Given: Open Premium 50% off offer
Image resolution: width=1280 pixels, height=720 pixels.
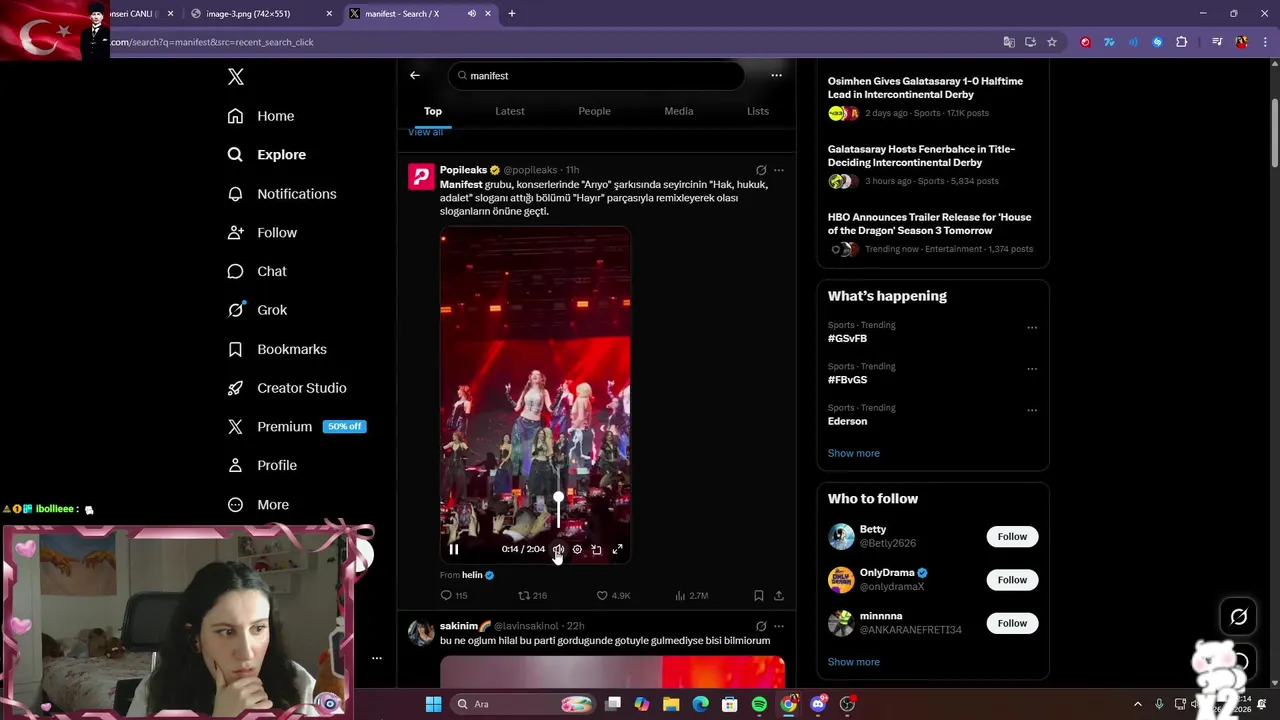Looking at the screenshot, I should coord(296,426).
